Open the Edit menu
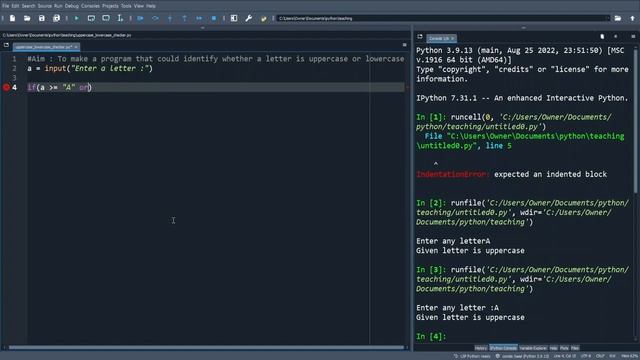 point(16,6)
